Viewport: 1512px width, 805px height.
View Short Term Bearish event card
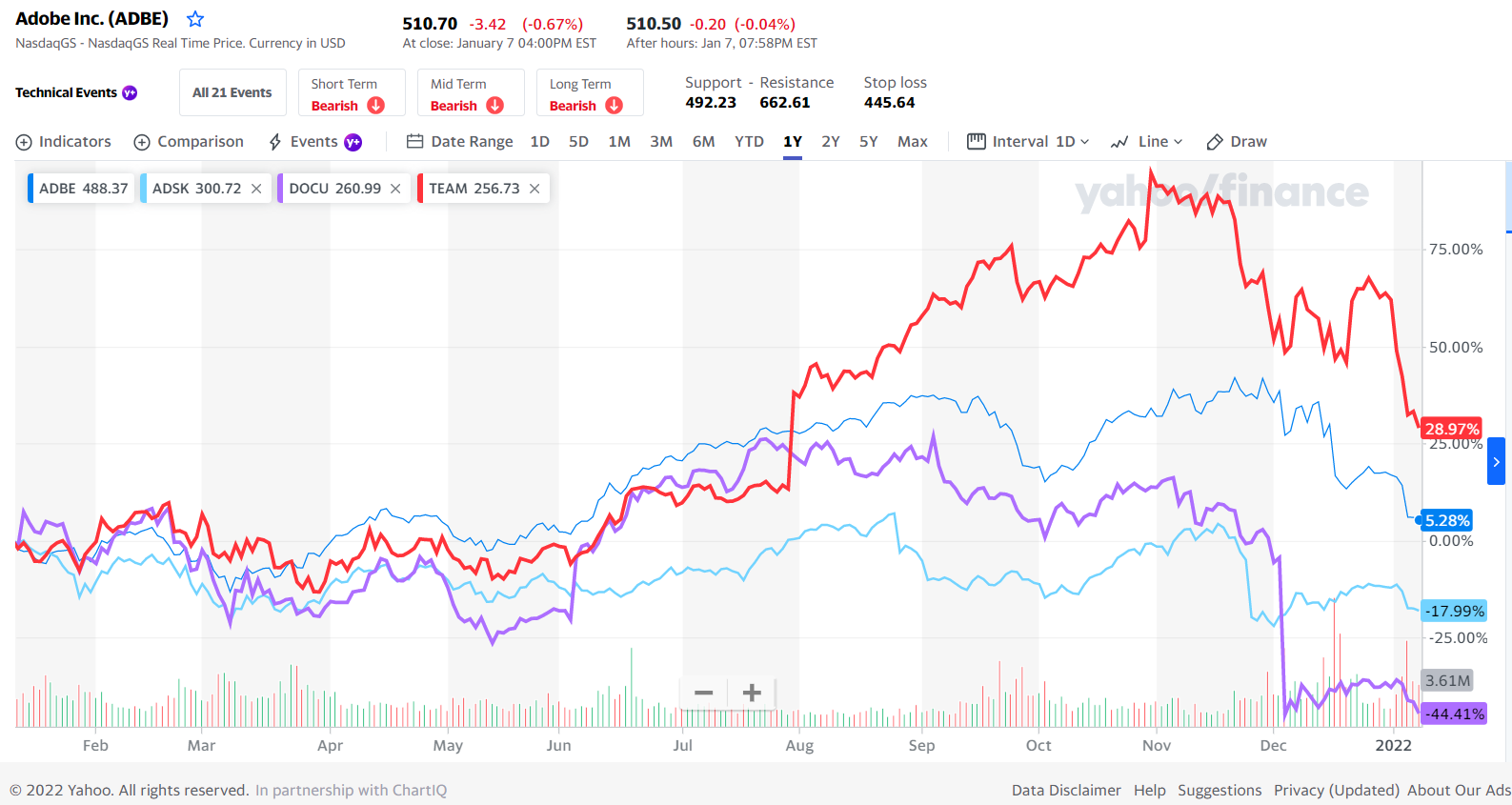(x=352, y=92)
